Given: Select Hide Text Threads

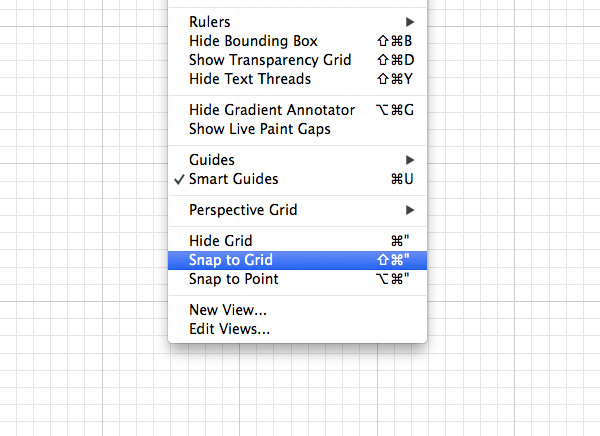Looking at the screenshot, I should click(250, 79).
